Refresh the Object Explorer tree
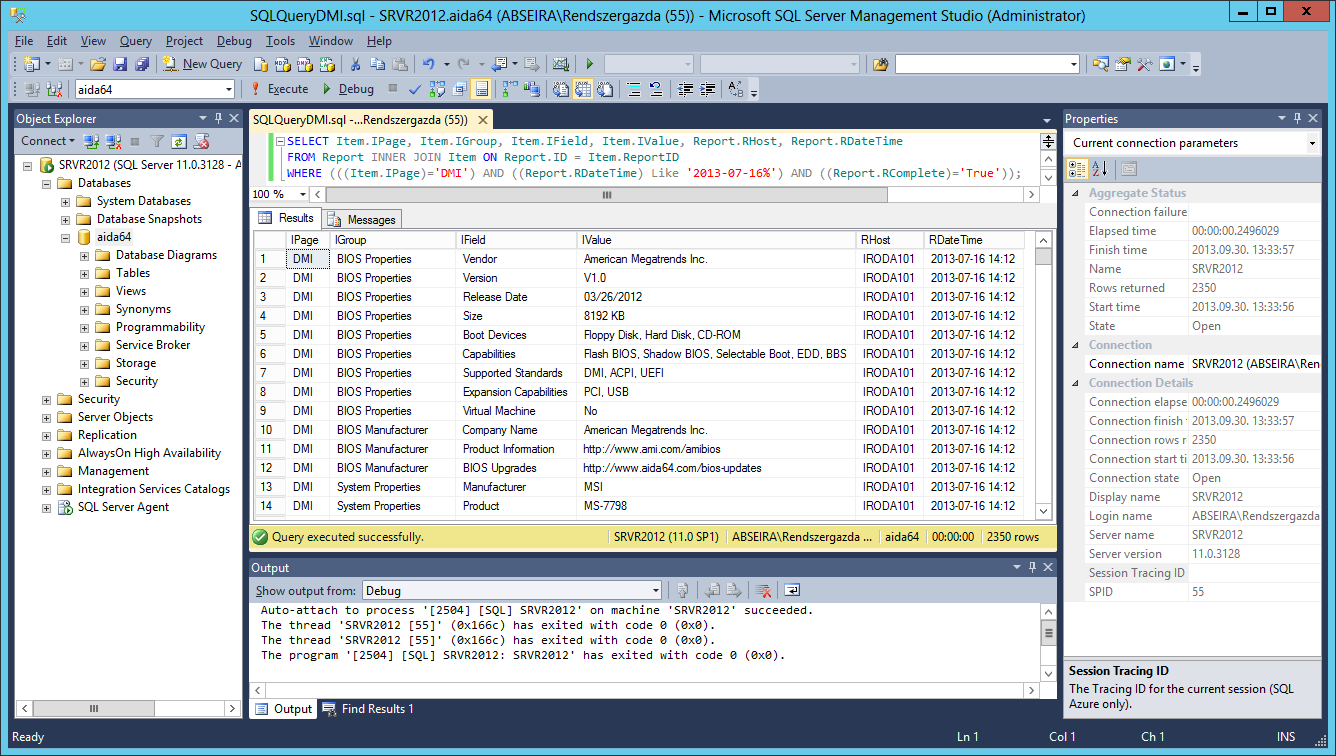The width and height of the screenshot is (1336, 756). pyautogui.click(x=179, y=141)
